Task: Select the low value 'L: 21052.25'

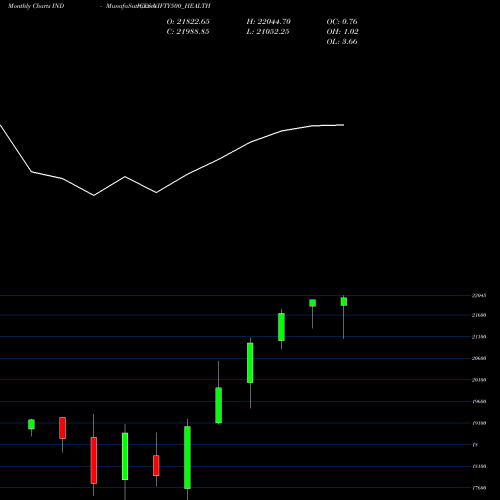Action: 268,31
